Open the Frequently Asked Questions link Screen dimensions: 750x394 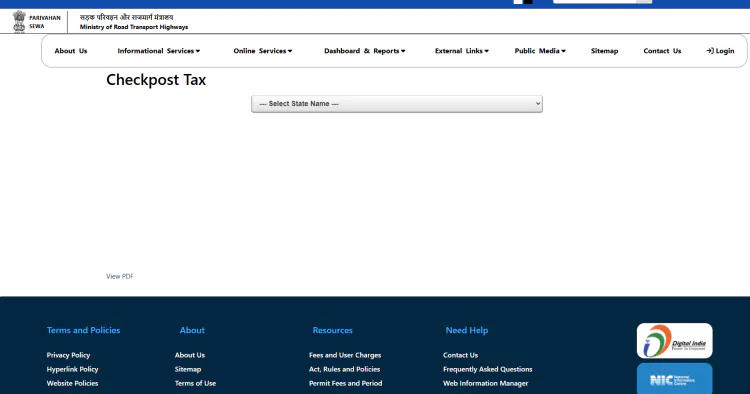tap(487, 369)
